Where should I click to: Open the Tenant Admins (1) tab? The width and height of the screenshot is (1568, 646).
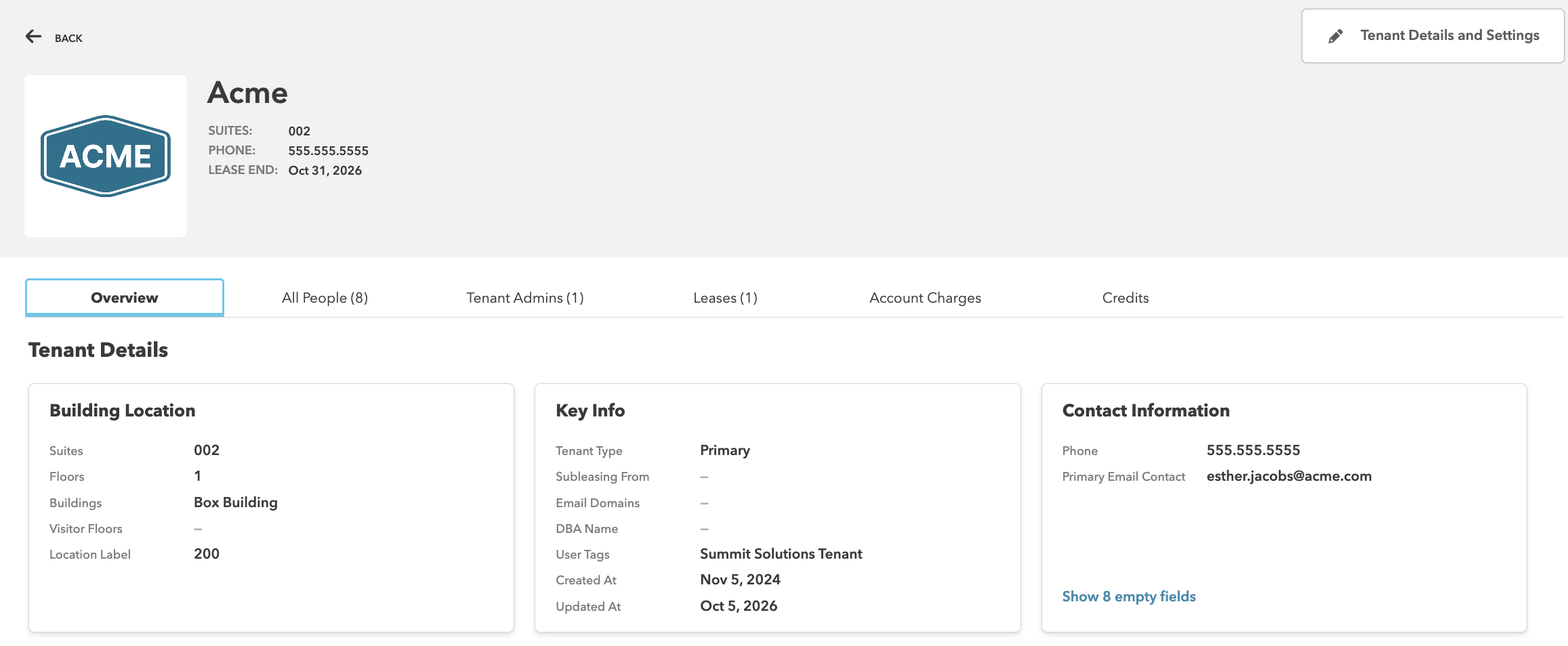point(525,298)
